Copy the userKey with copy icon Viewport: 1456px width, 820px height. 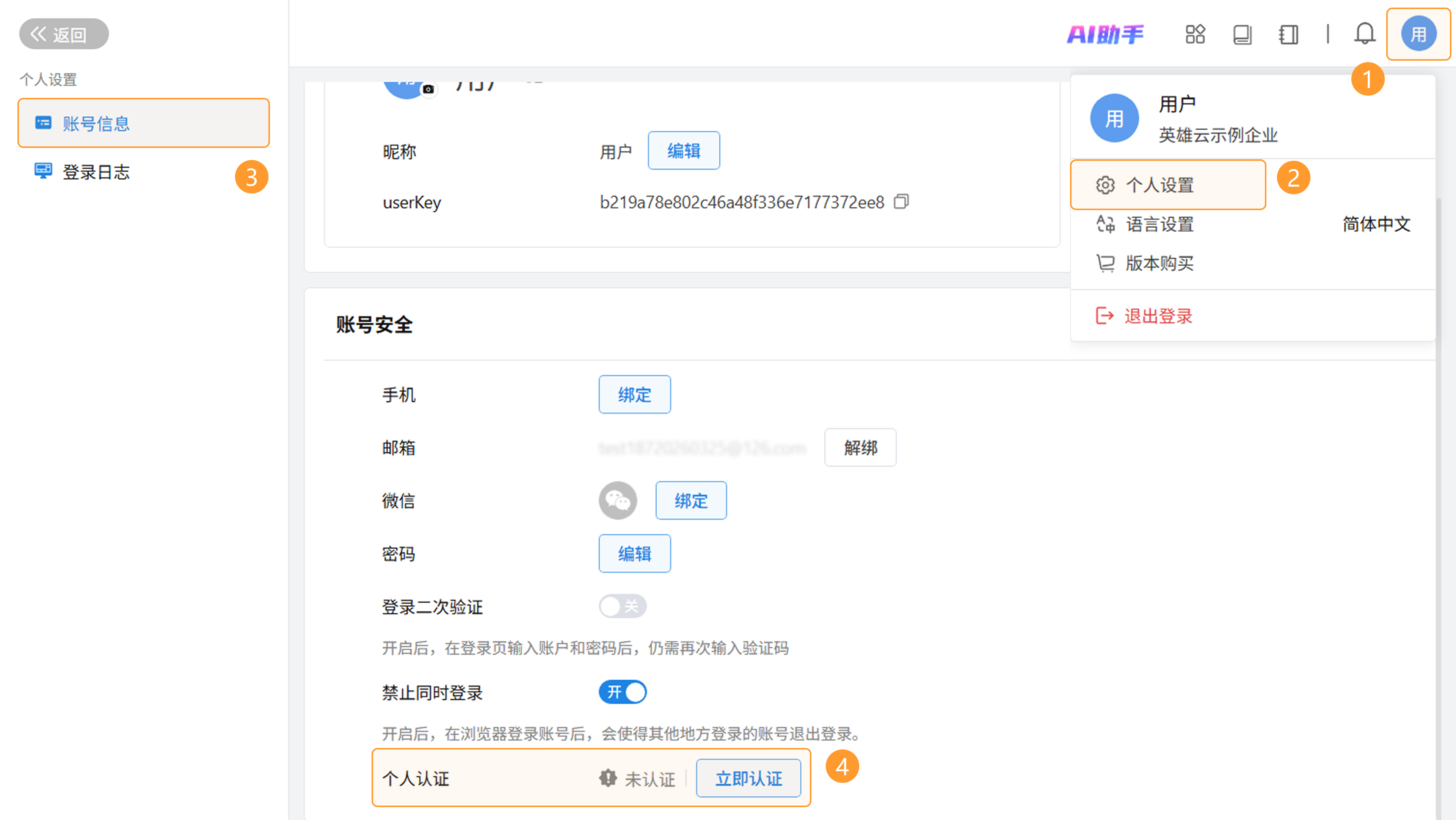click(901, 202)
